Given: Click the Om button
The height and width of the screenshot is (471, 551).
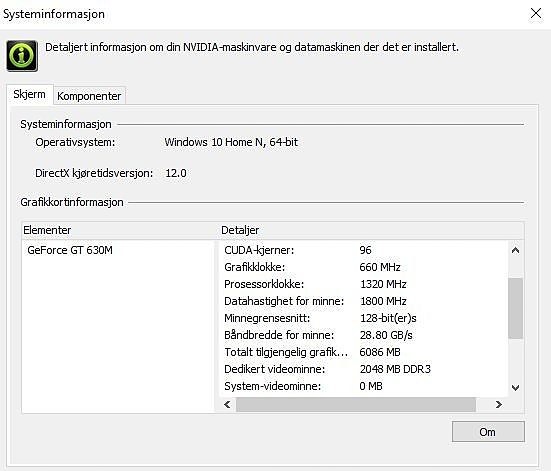Looking at the screenshot, I should (x=488, y=432).
